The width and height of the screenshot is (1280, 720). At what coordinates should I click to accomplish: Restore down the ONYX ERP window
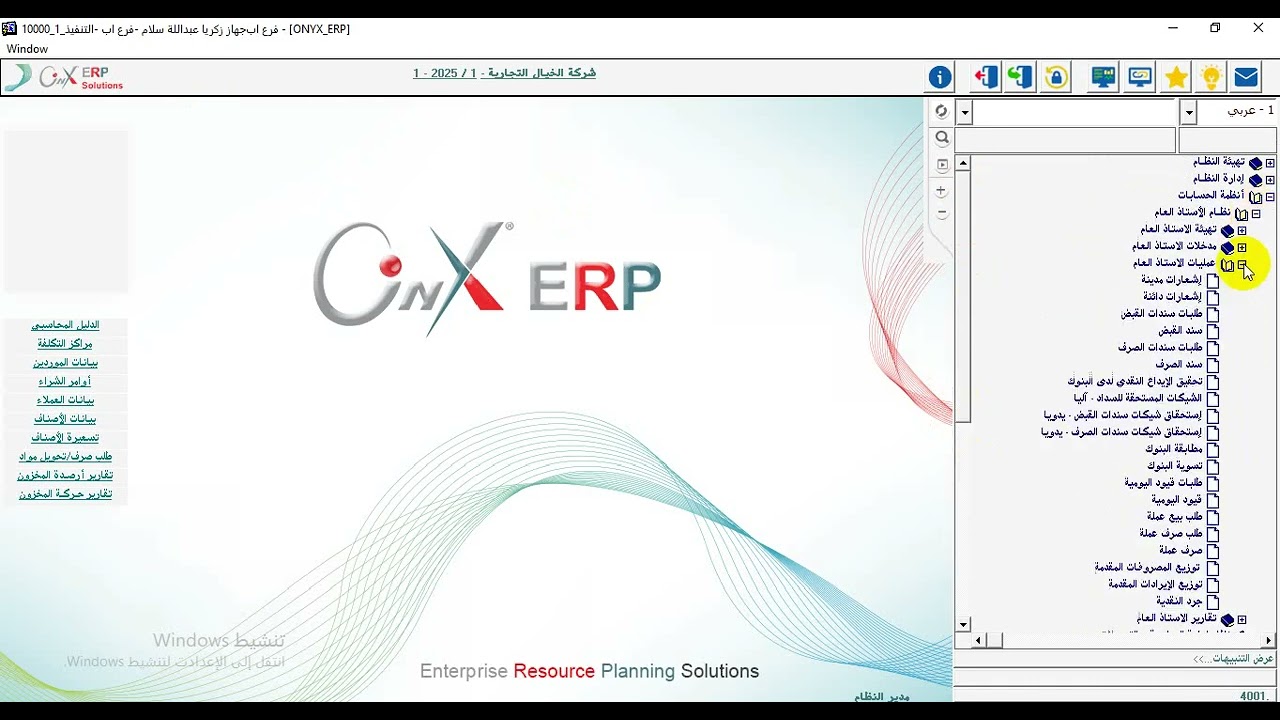coord(1215,28)
